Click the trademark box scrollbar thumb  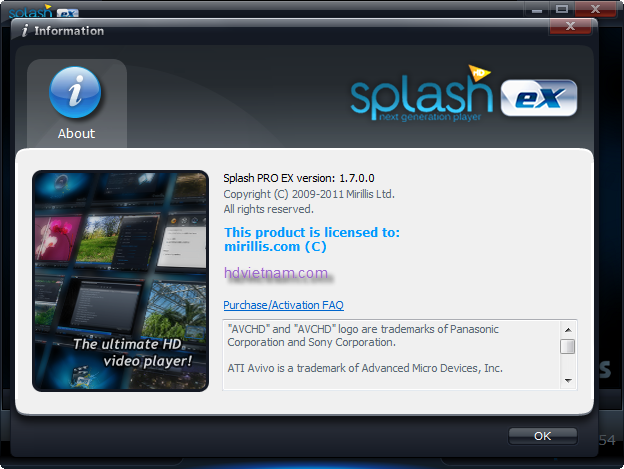[567, 346]
